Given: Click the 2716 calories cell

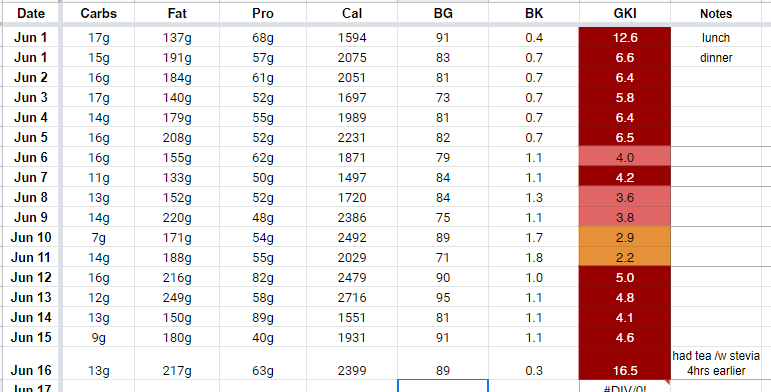Looking at the screenshot, I should point(352,297).
